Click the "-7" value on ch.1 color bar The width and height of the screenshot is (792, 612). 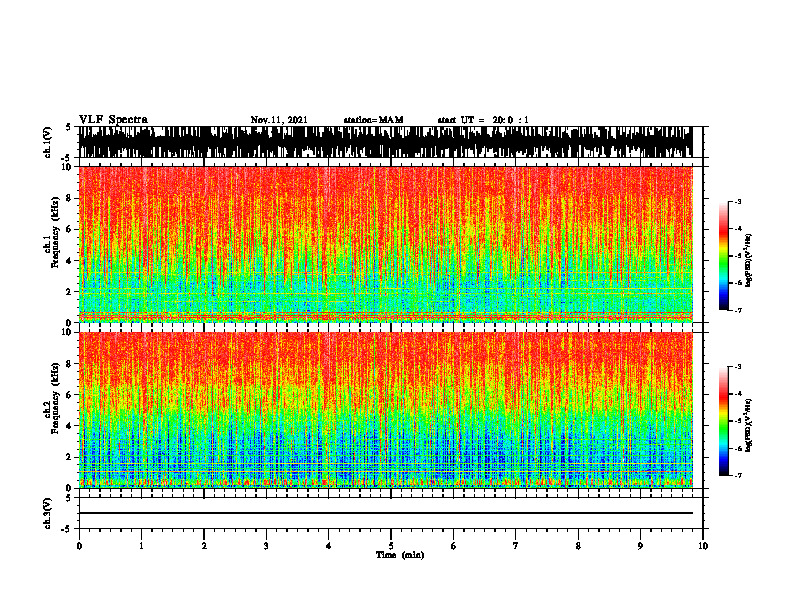[x=737, y=310]
